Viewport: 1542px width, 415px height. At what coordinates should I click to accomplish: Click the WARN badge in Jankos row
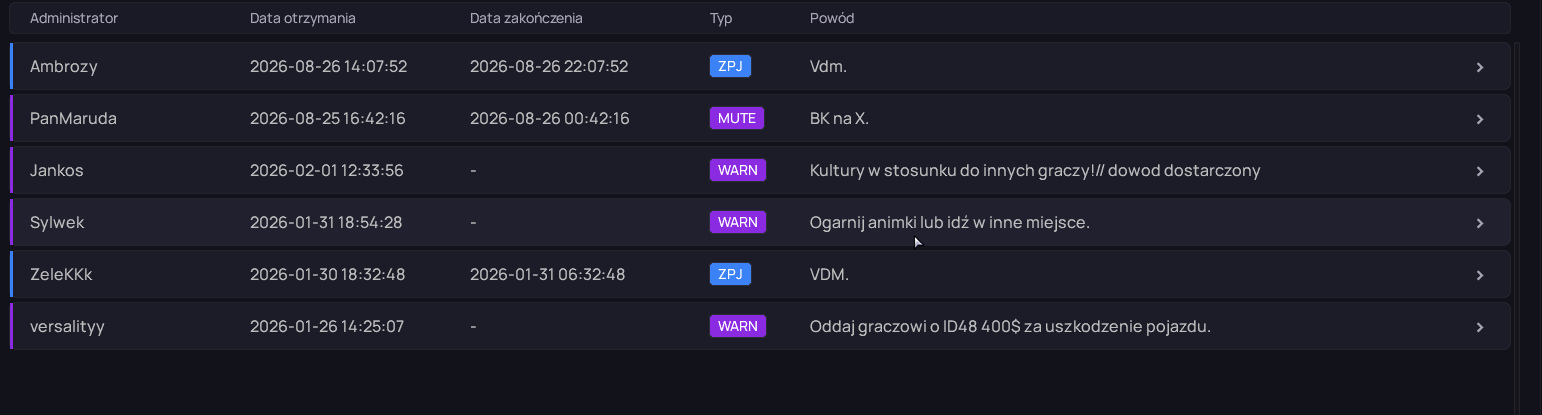738,170
